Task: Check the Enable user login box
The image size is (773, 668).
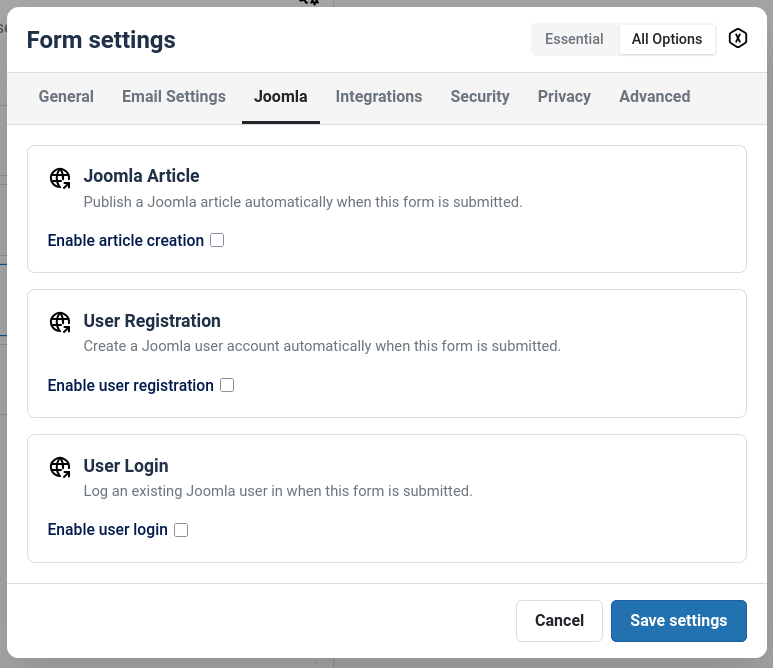Action: (181, 530)
